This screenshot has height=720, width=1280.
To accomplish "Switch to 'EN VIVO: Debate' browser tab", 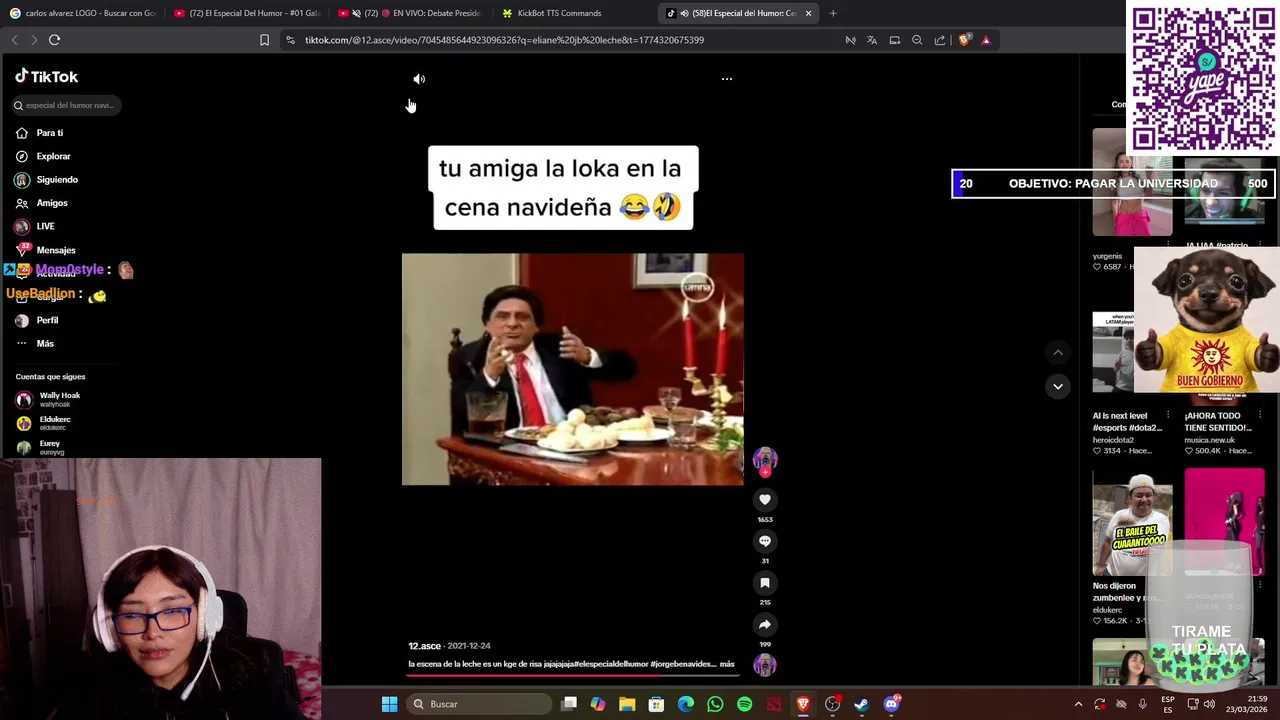I will pyautogui.click(x=411, y=13).
